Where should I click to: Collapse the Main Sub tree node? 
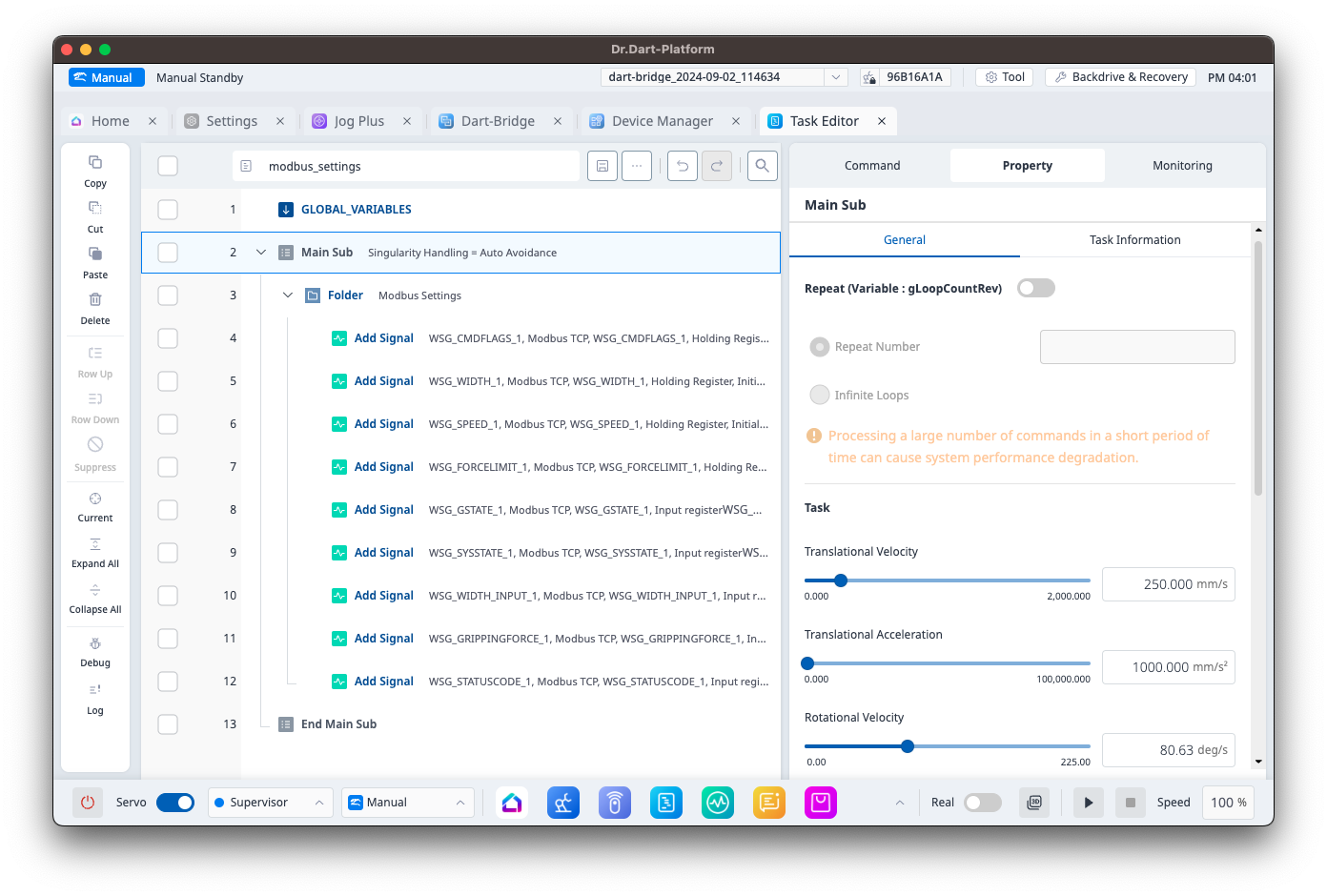(x=261, y=253)
